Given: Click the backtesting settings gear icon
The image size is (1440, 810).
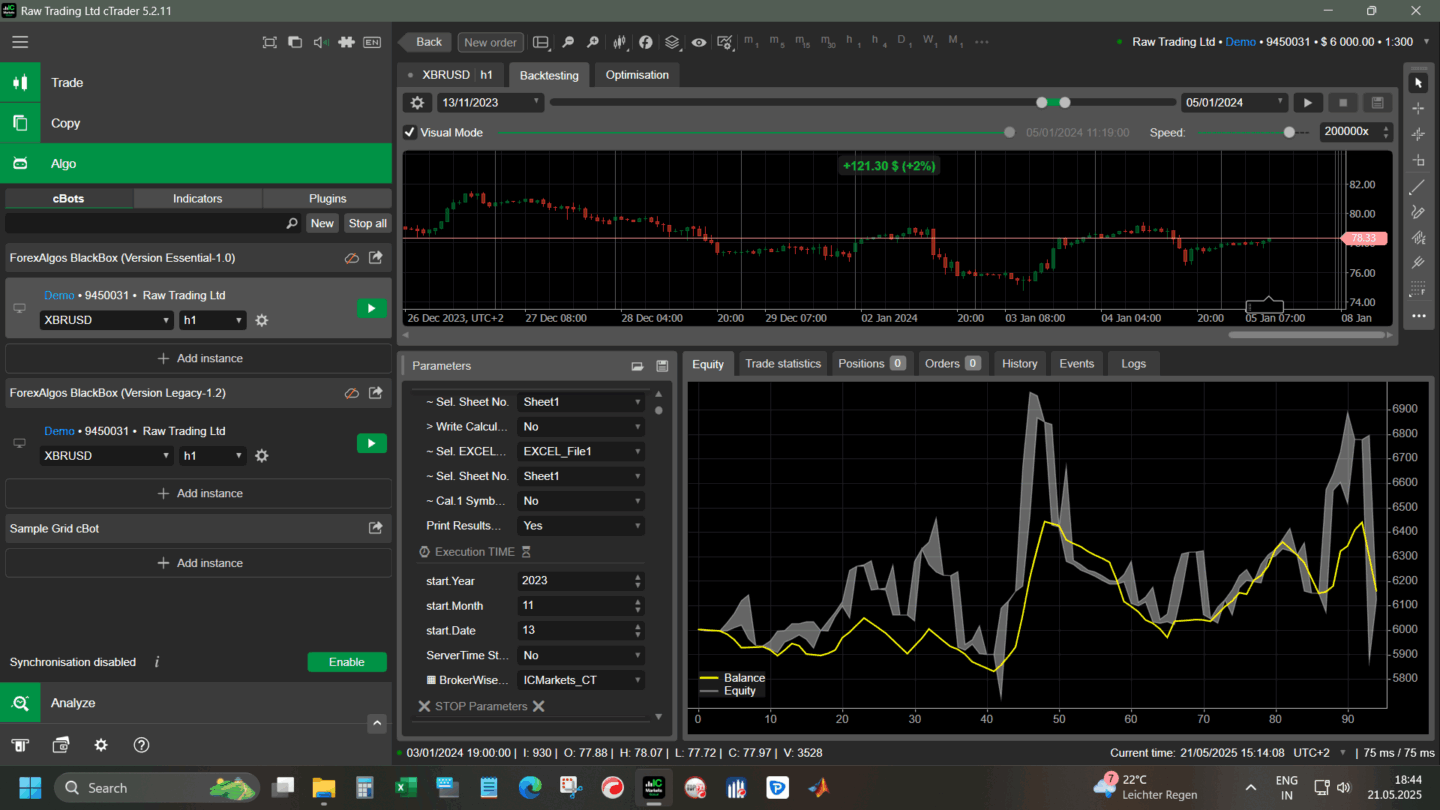Looking at the screenshot, I should (x=418, y=102).
